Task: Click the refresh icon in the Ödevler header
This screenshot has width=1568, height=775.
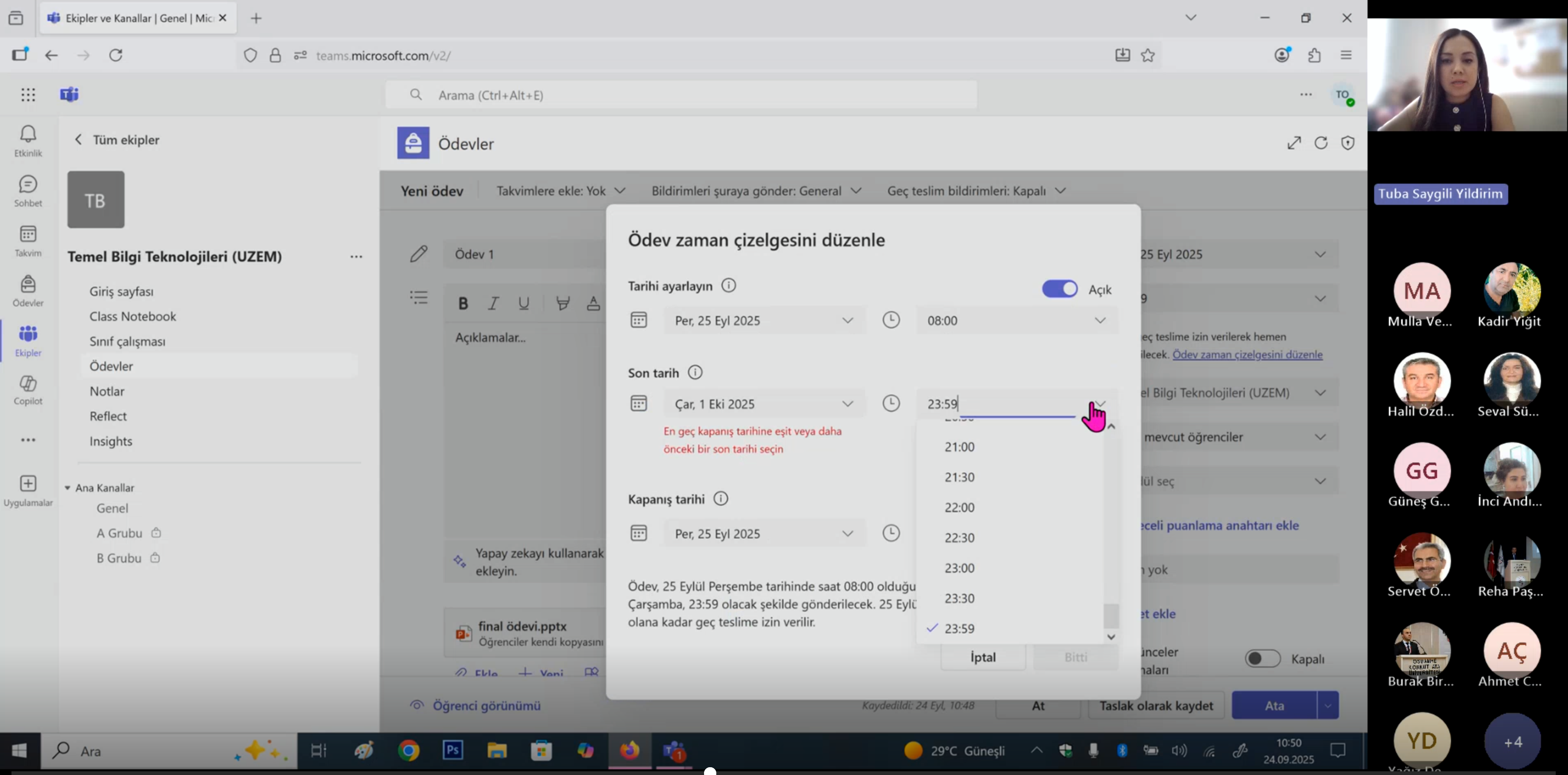Action: (x=1321, y=144)
